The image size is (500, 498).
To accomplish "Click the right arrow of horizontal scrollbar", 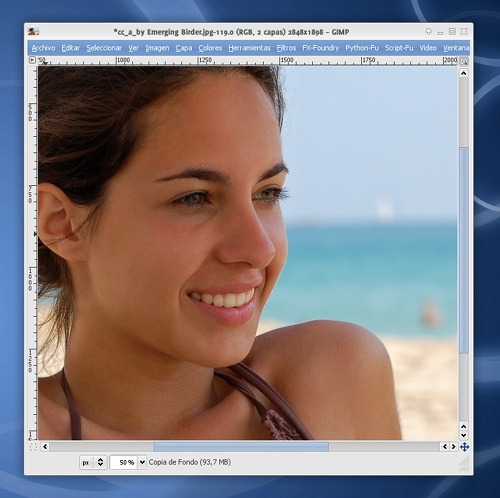I will pos(453,447).
